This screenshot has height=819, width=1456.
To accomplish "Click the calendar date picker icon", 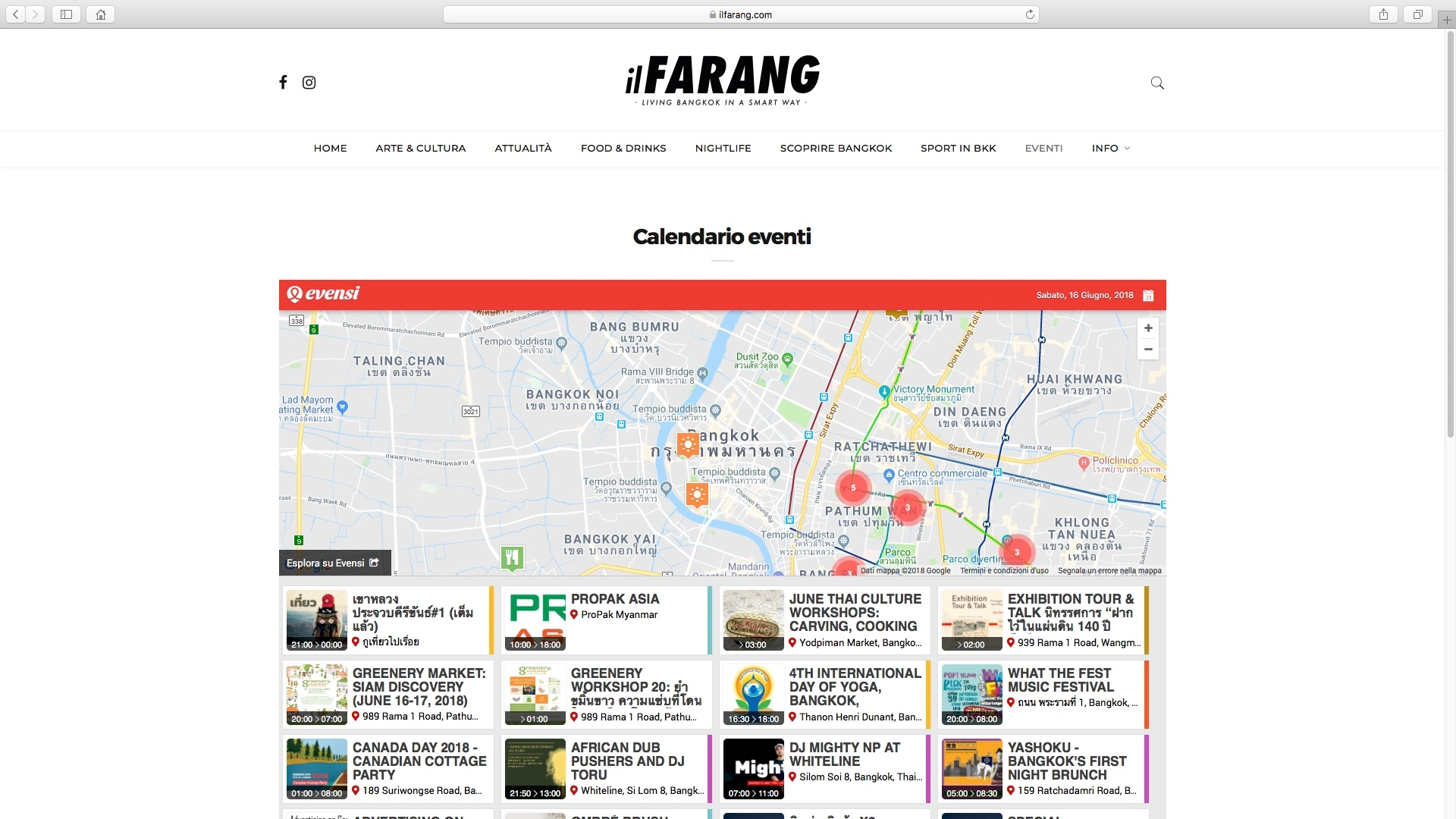I will (1148, 295).
